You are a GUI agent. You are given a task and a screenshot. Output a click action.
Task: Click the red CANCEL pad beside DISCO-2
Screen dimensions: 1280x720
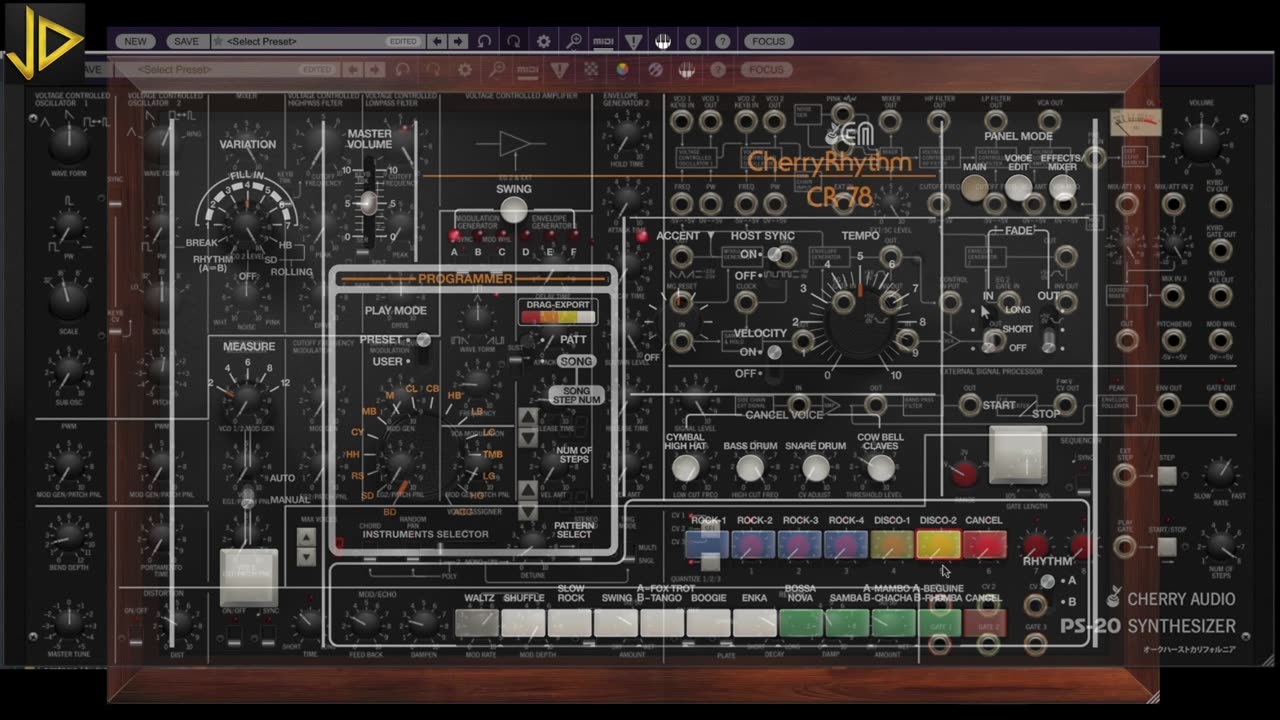pyautogui.click(x=984, y=545)
